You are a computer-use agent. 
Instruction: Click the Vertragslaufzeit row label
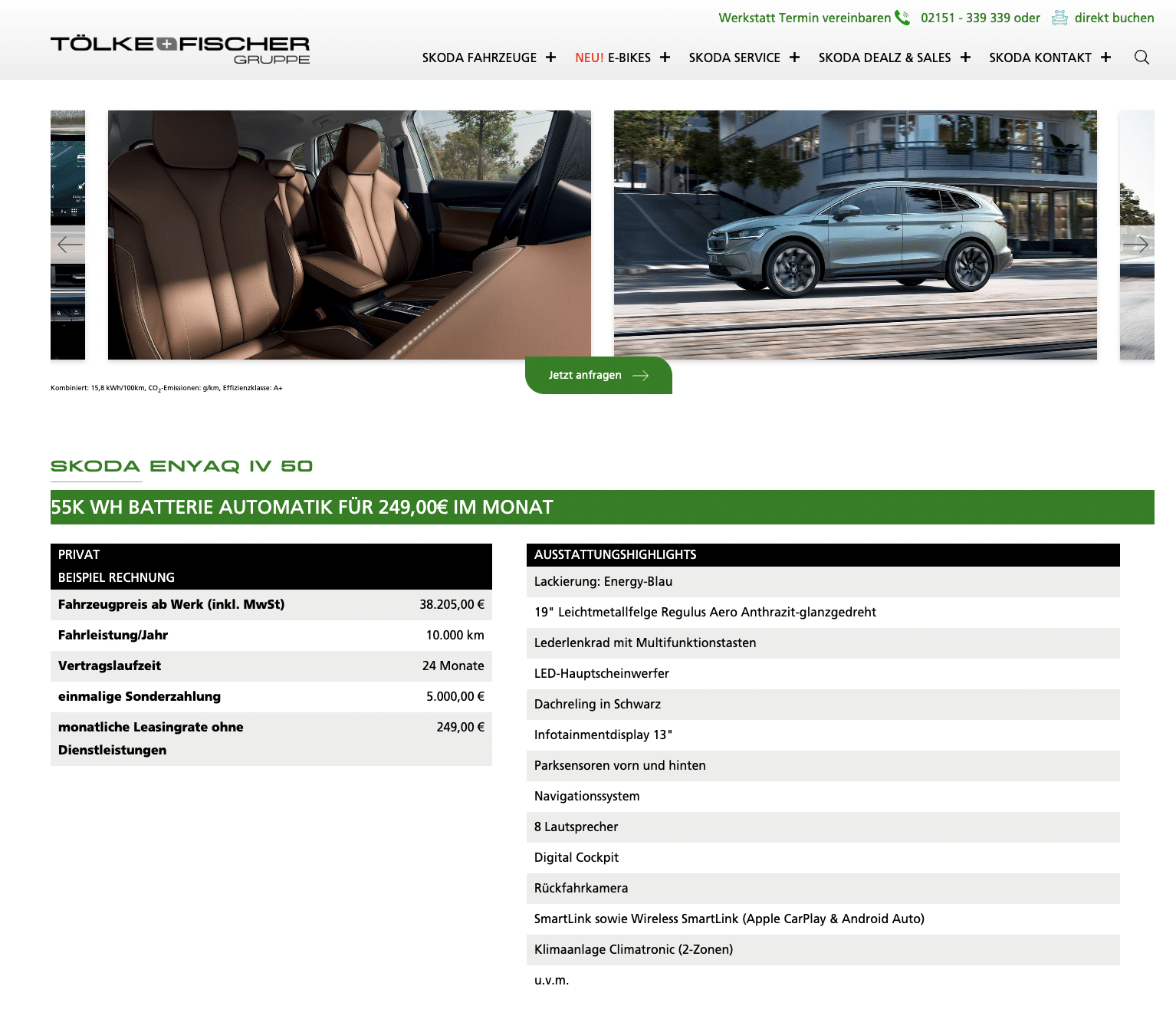tap(110, 666)
